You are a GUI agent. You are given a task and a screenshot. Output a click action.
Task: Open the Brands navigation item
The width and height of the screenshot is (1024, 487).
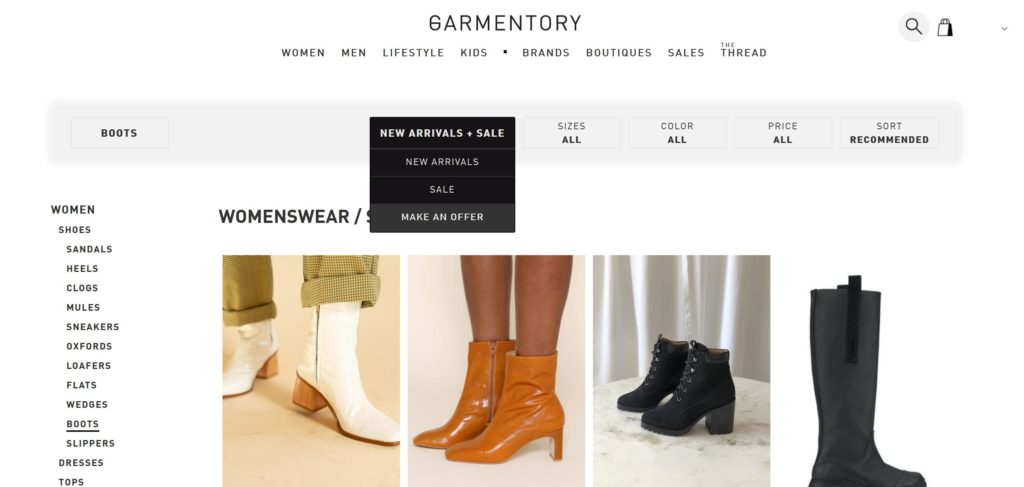tap(546, 53)
